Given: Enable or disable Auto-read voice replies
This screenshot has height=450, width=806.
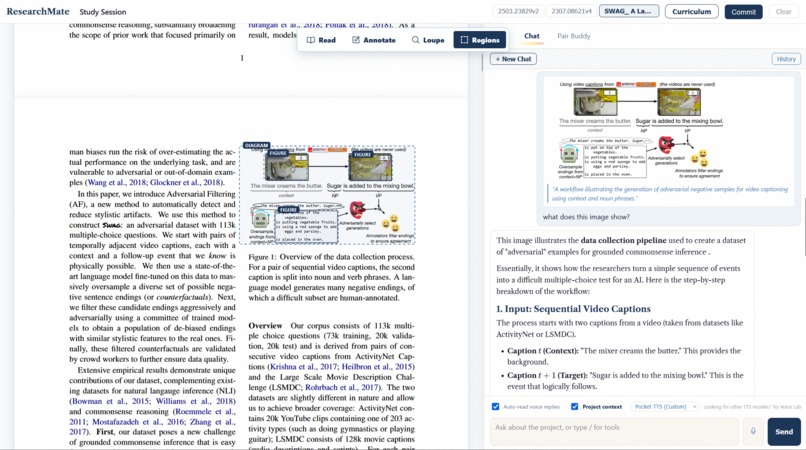Looking at the screenshot, I should (x=496, y=406).
